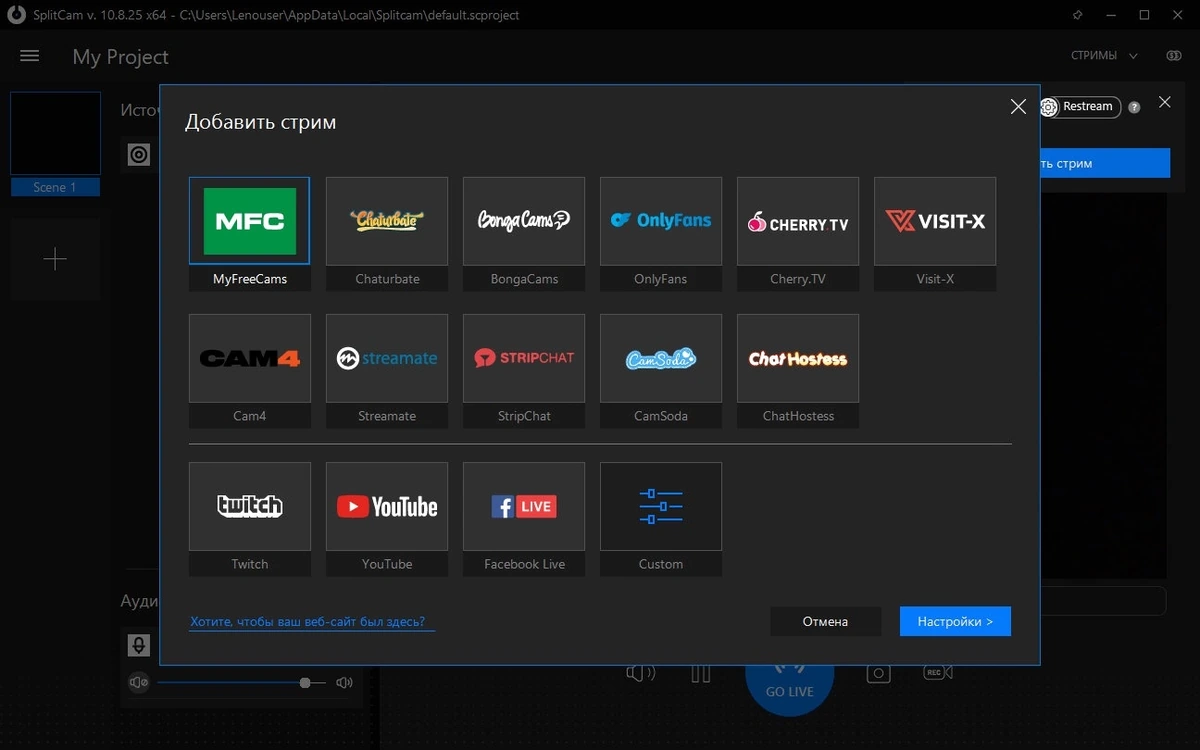Pick the ChatHostess stream tile
The image size is (1200, 750).
(798, 371)
